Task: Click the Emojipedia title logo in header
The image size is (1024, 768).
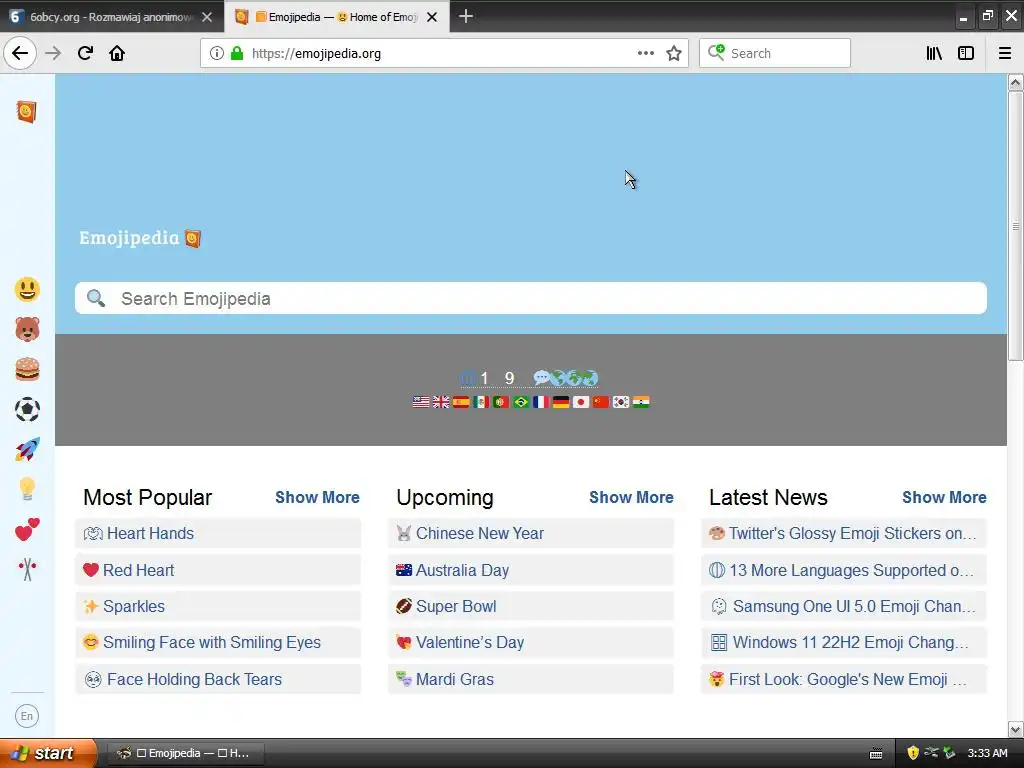Action: point(140,238)
